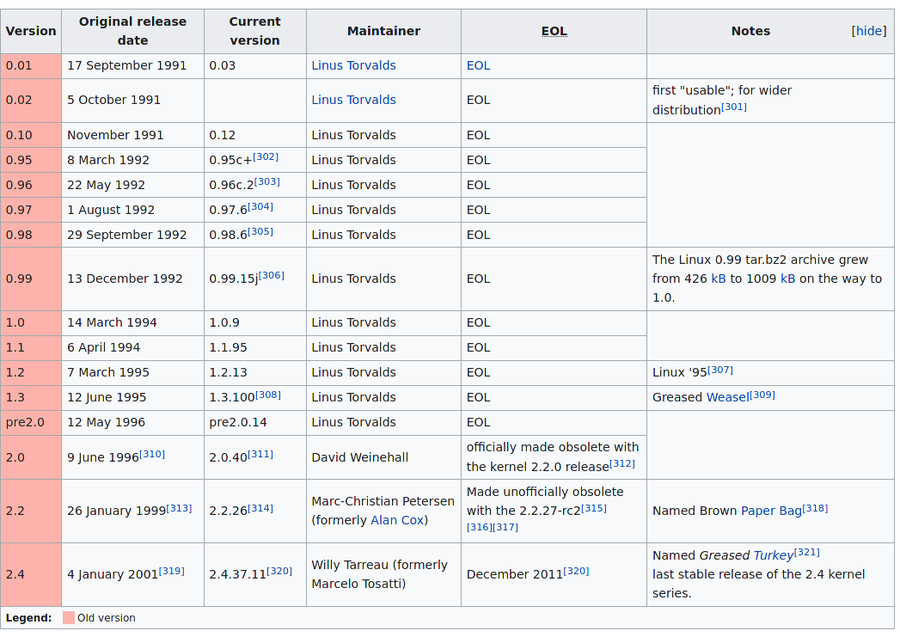This screenshot has width=900, height=637.
Task: Click the Current version column header
Action: point(255,31)
